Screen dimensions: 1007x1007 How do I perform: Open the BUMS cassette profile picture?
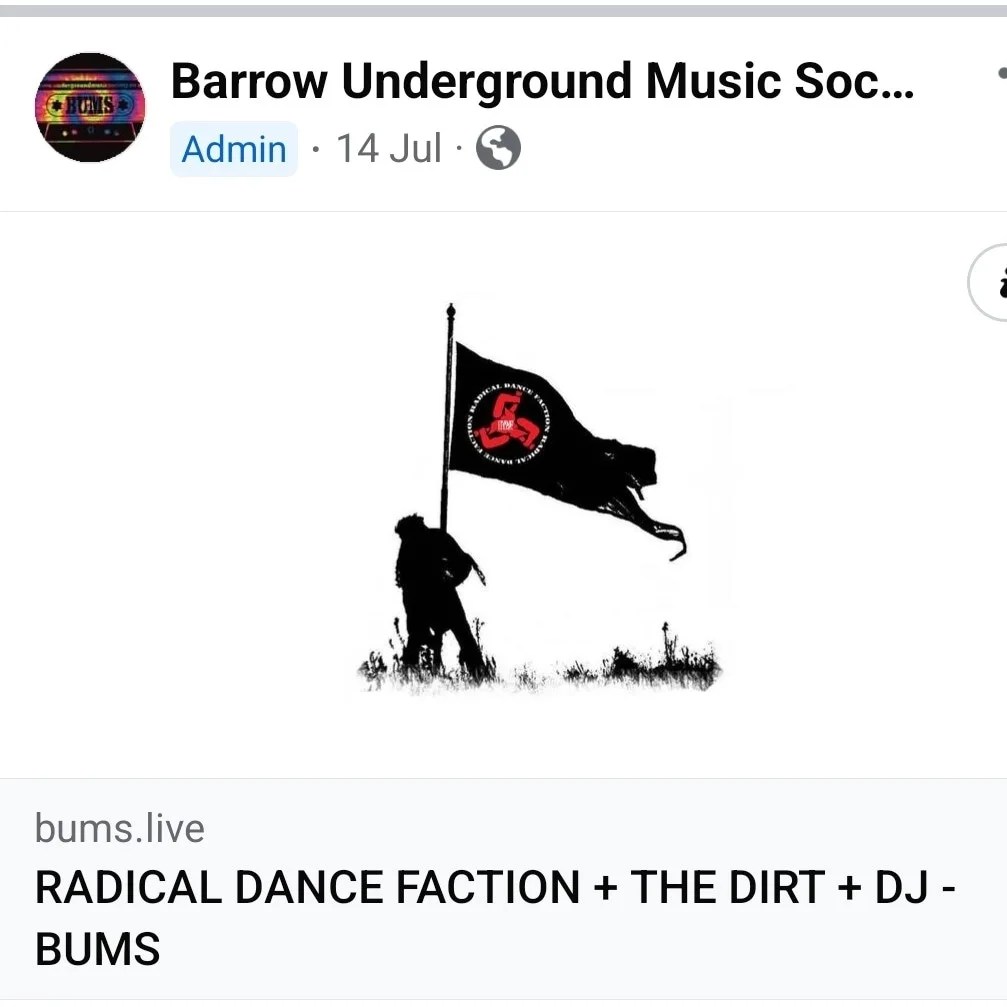90,107
